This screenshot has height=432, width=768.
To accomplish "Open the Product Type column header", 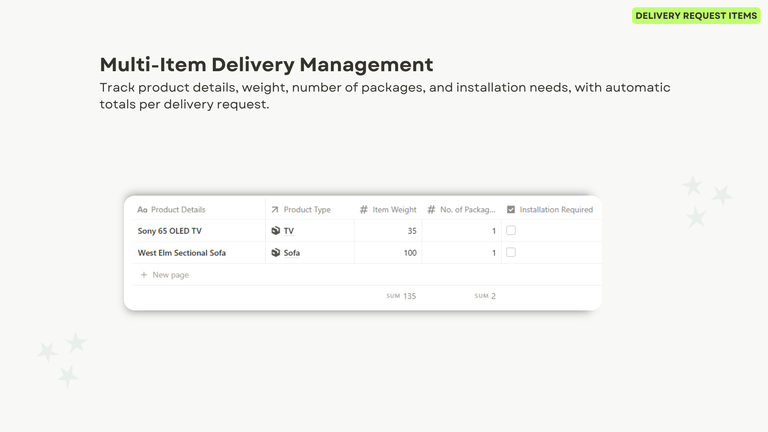I will (310, 210).
